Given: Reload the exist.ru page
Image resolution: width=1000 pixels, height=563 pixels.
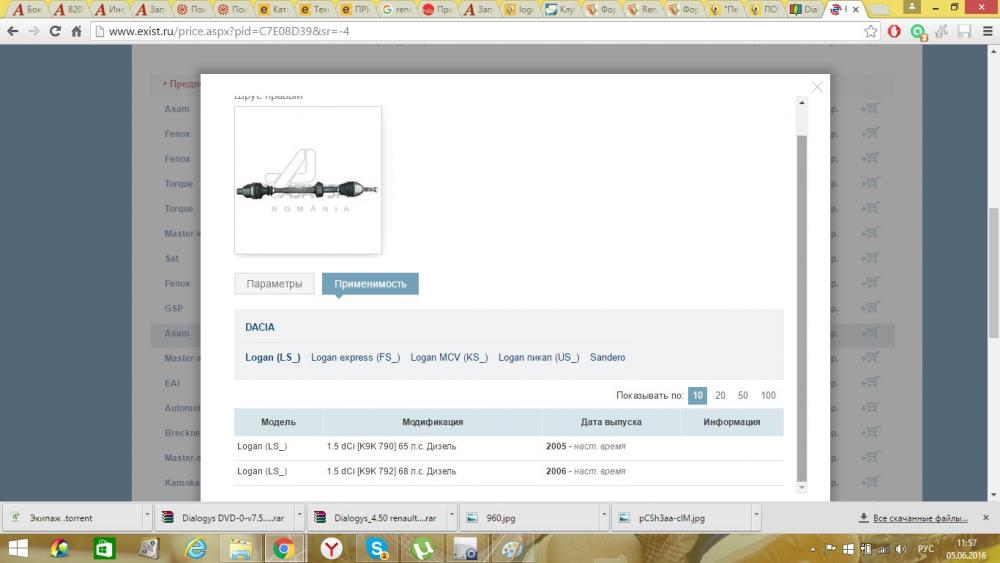Looking at the screenshot, I should click(55, 31).
